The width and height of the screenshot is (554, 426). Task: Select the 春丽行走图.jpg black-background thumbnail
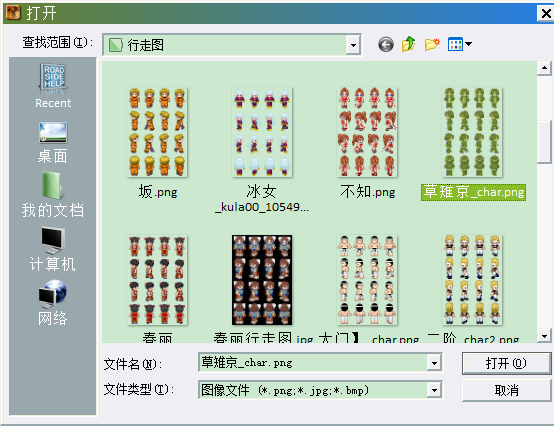tap(262, 280)
